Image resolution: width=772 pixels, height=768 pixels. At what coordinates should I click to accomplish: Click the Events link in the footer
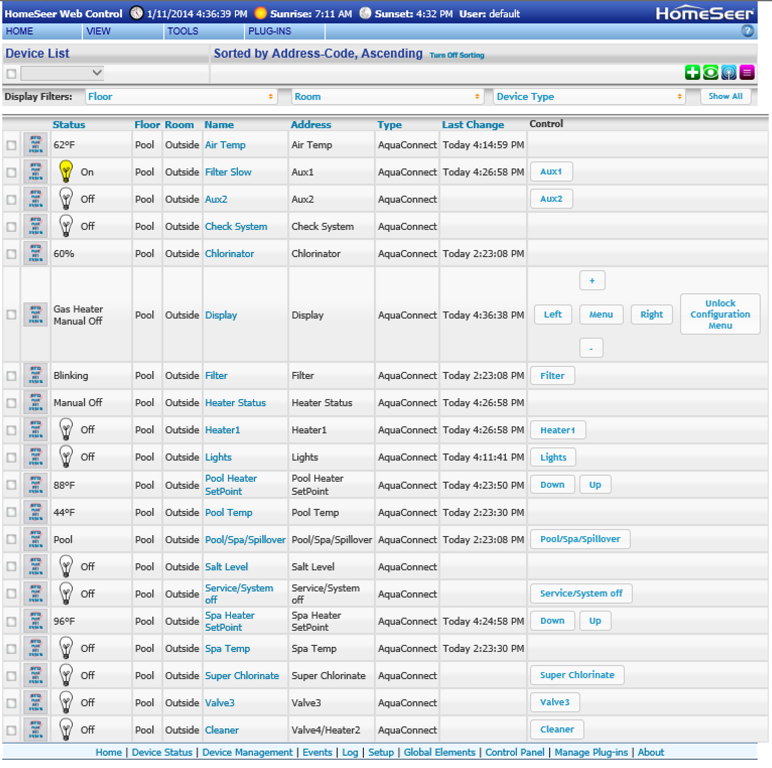(317, 752)
